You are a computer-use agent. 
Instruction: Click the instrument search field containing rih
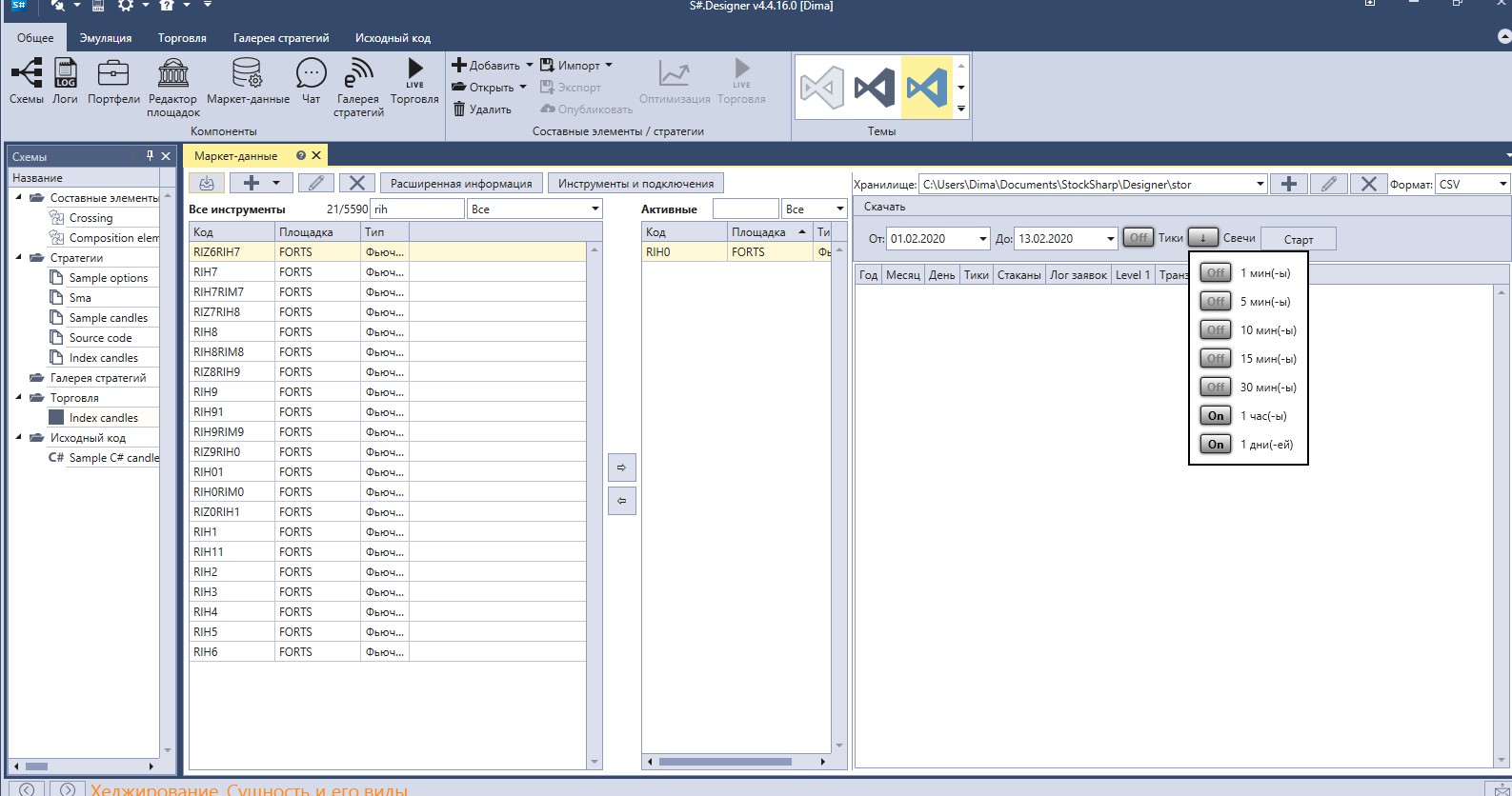click(417, 209)
